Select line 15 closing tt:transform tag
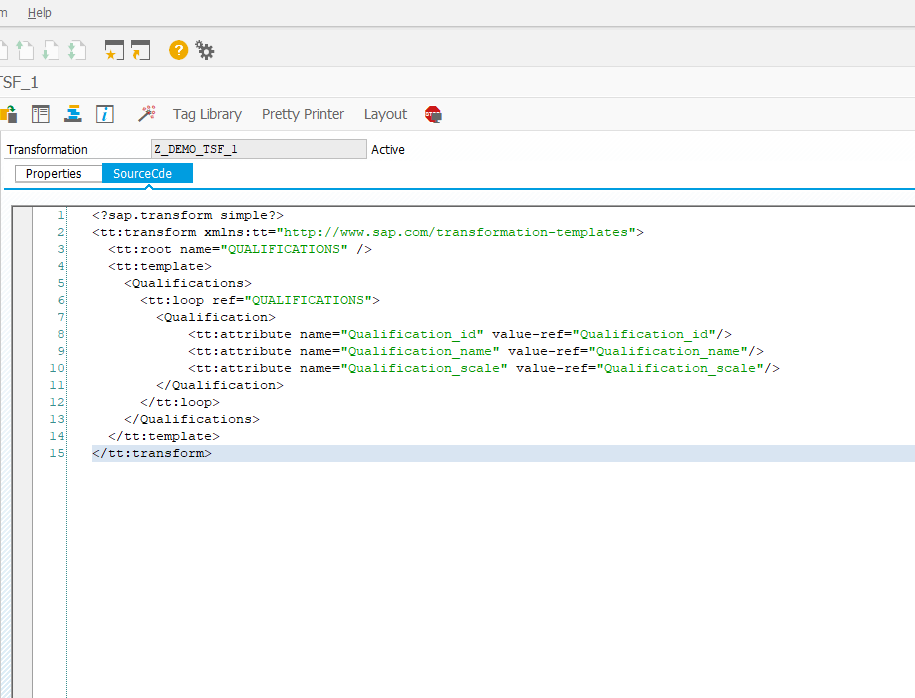The image size is (915, 698). click(x=152, y=452)
